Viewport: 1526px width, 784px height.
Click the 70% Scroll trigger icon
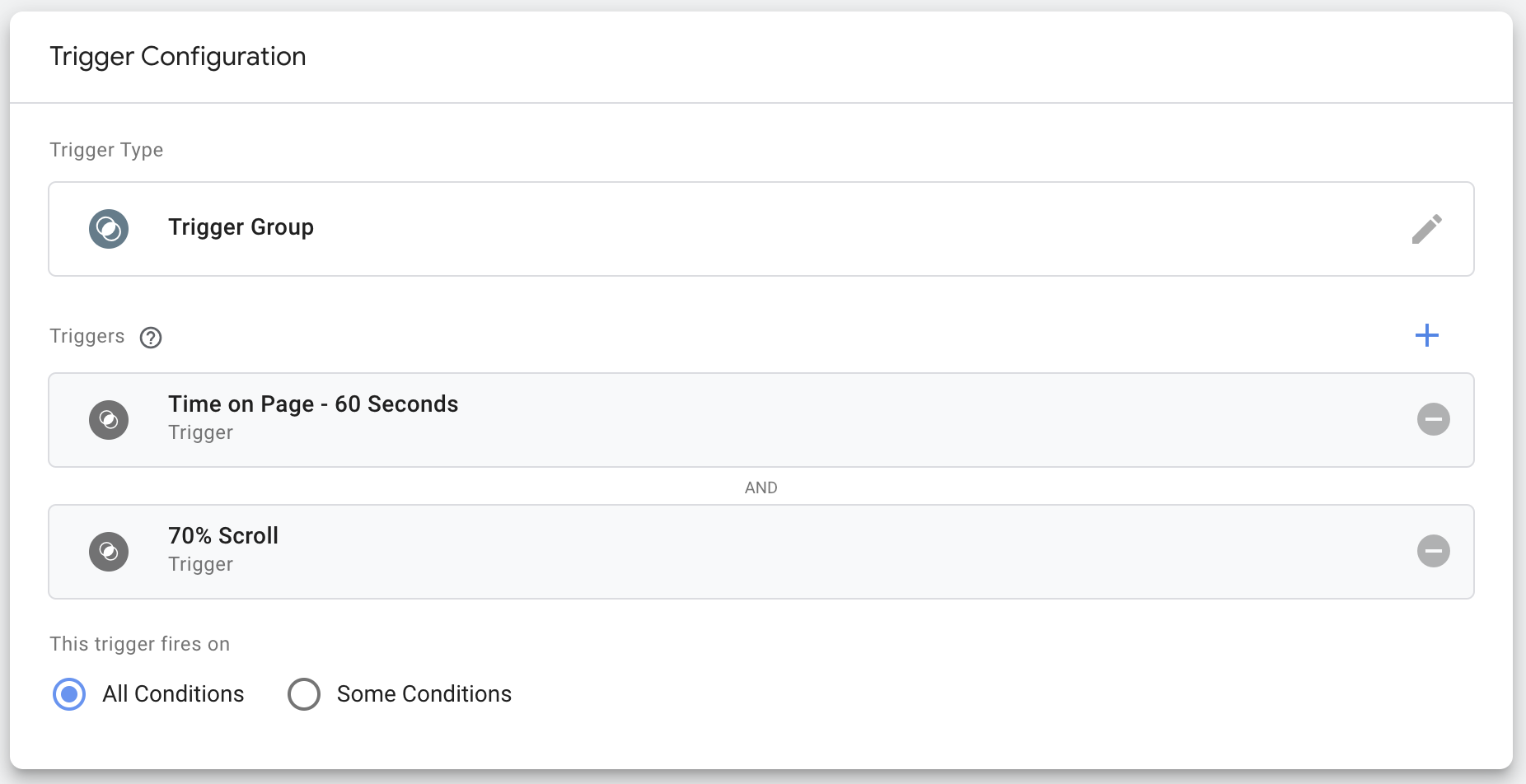109,552
